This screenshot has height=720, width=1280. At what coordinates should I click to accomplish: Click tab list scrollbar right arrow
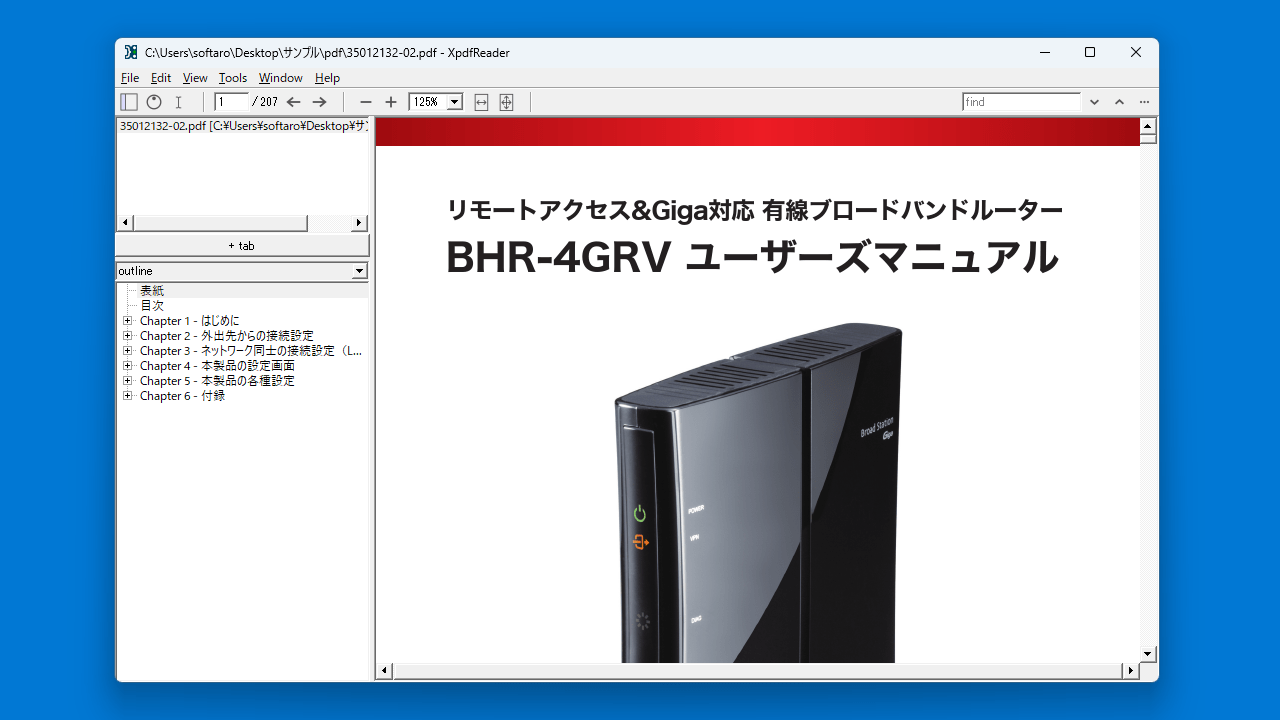click(x=360, y=223)
